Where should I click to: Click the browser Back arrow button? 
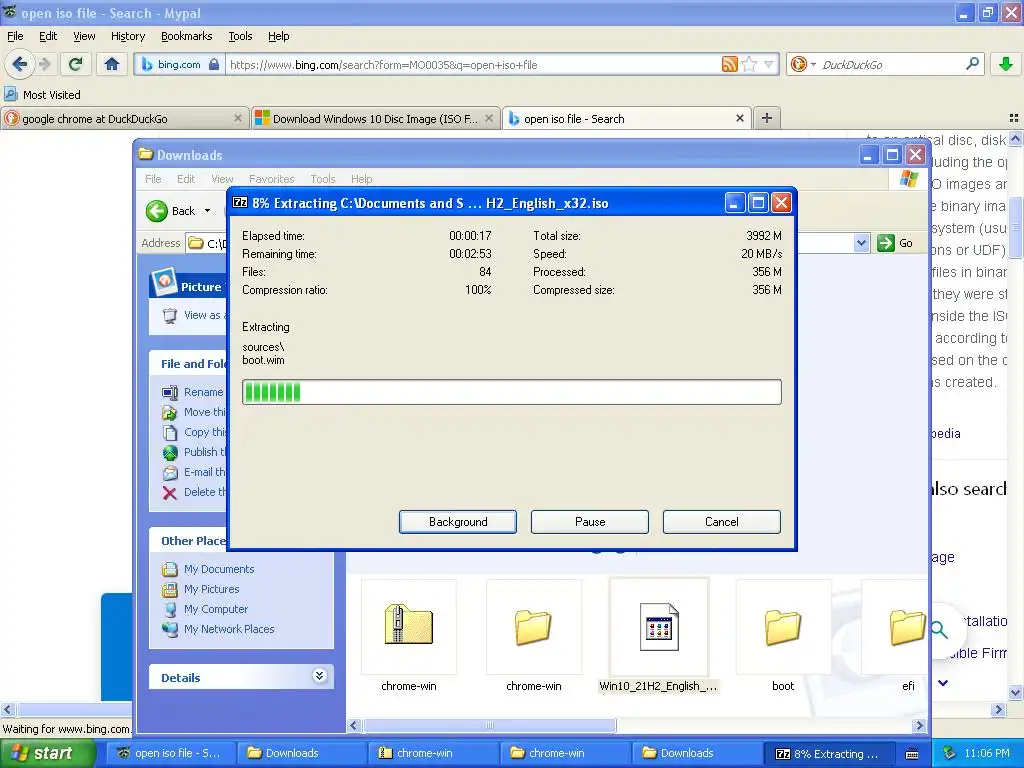[x=20, y=64]
